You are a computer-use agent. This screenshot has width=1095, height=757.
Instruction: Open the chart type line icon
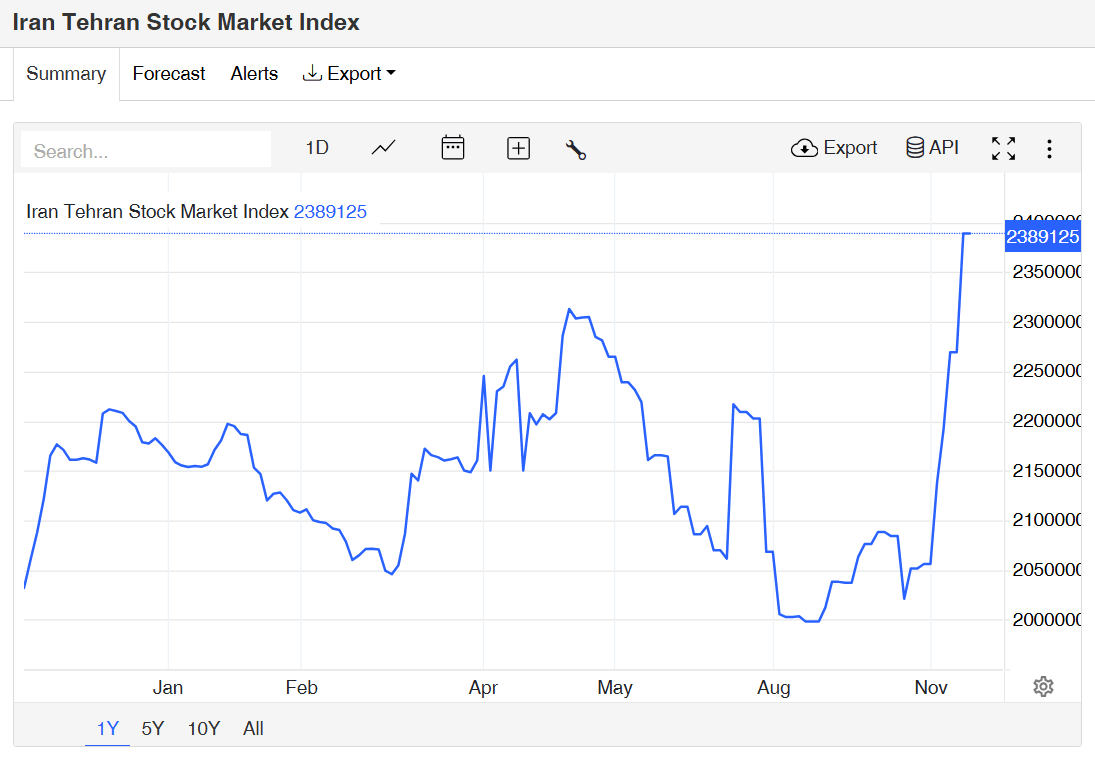(383, 148)
